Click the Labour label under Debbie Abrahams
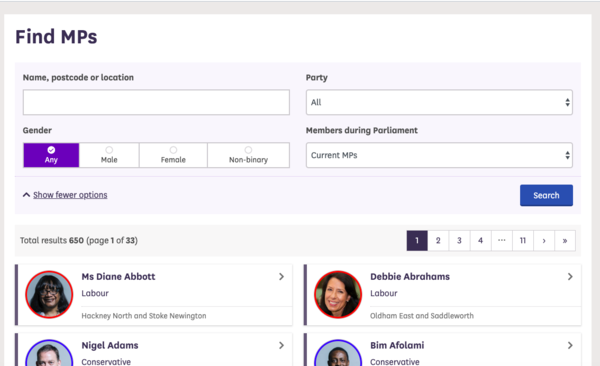 coord(384,293)
